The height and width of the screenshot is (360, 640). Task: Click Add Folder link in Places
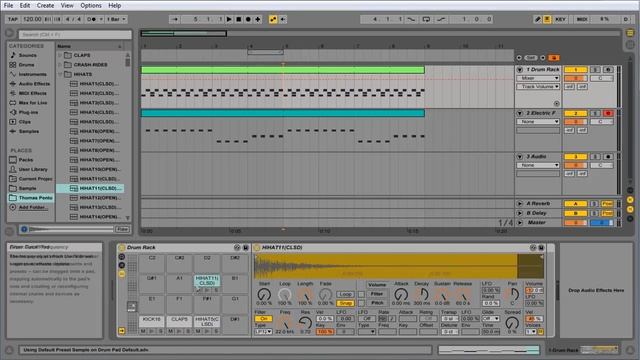coord(33,207)
